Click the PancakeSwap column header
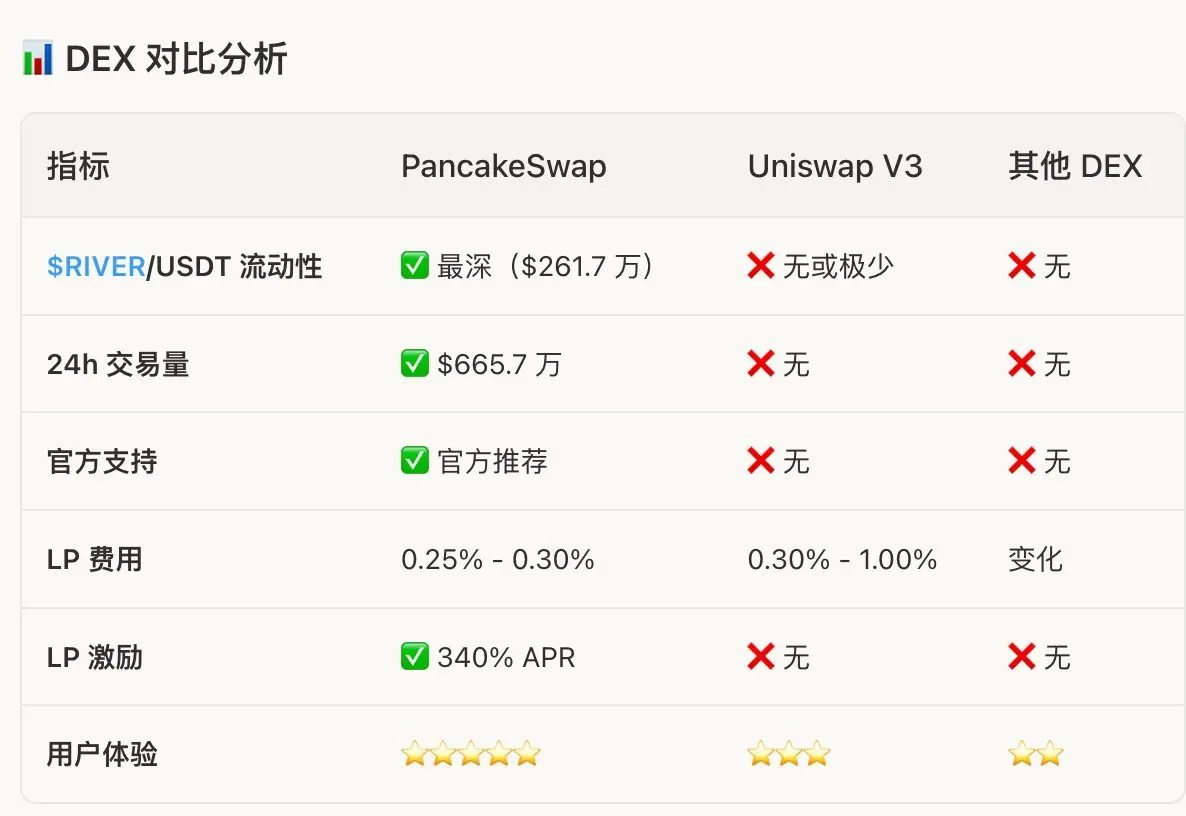 pyautogui.click(x=504, y=166)
